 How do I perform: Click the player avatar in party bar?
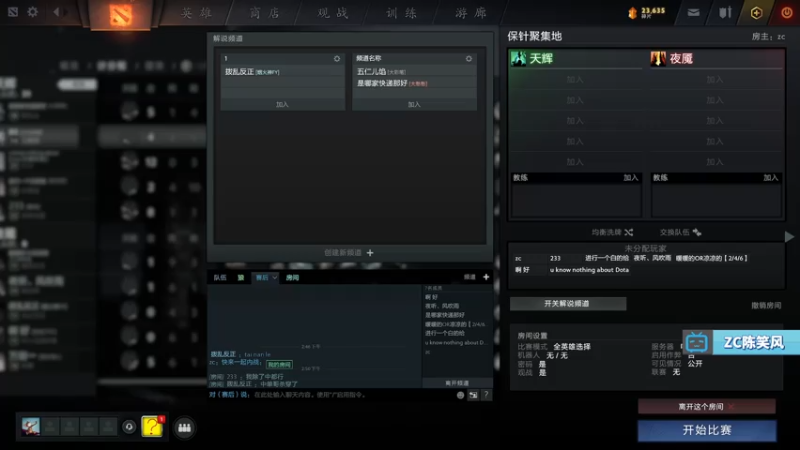[31, 427]
